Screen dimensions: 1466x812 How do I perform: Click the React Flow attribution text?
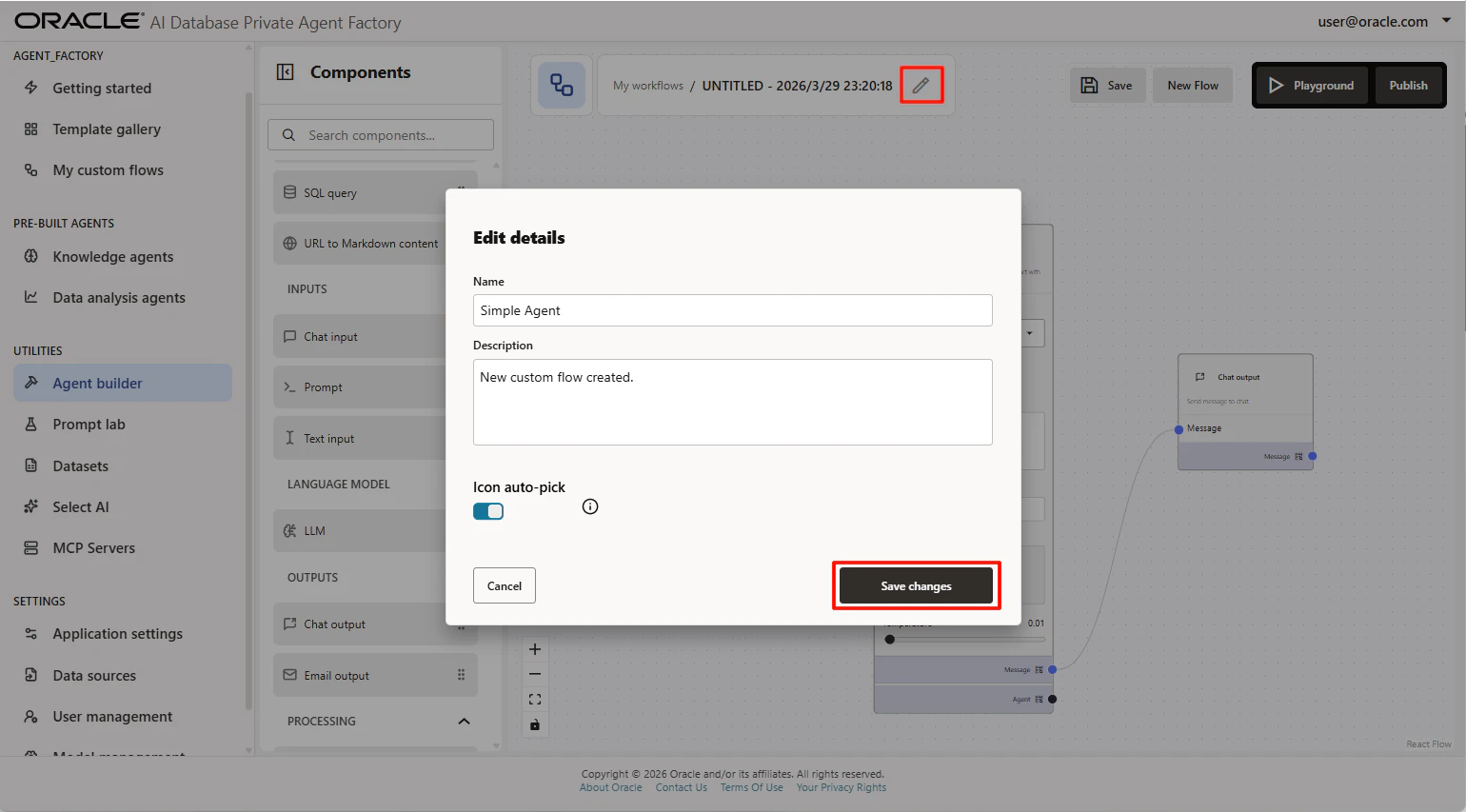tap(1429, 744)
